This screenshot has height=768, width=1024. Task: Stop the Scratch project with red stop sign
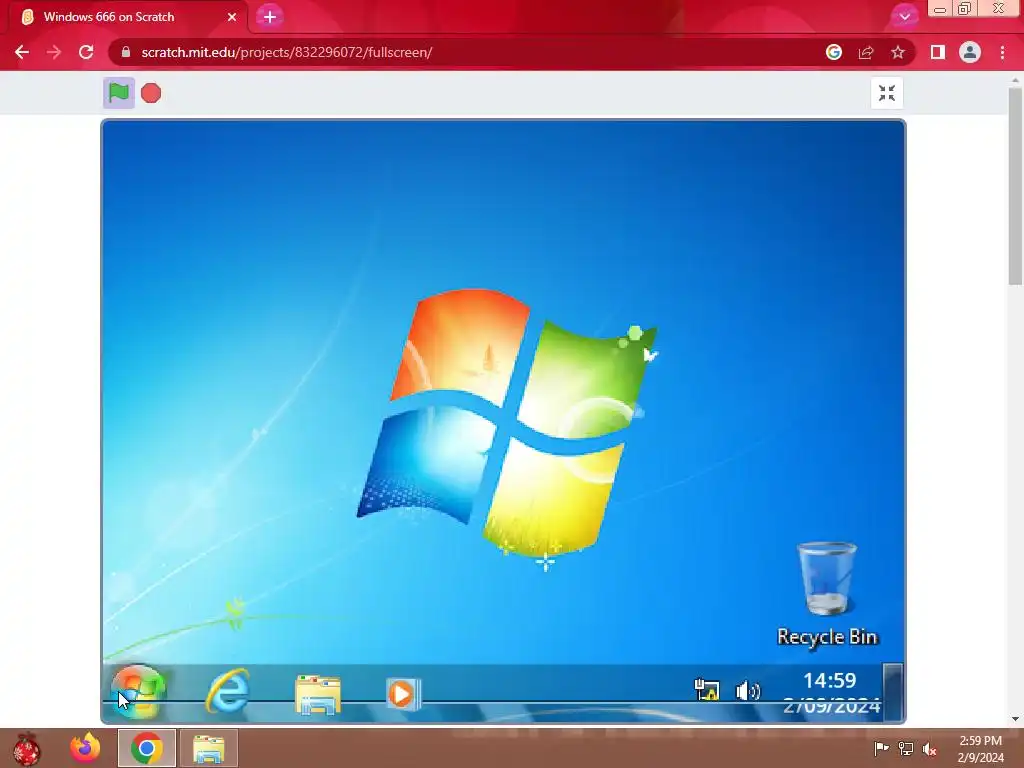151,93
